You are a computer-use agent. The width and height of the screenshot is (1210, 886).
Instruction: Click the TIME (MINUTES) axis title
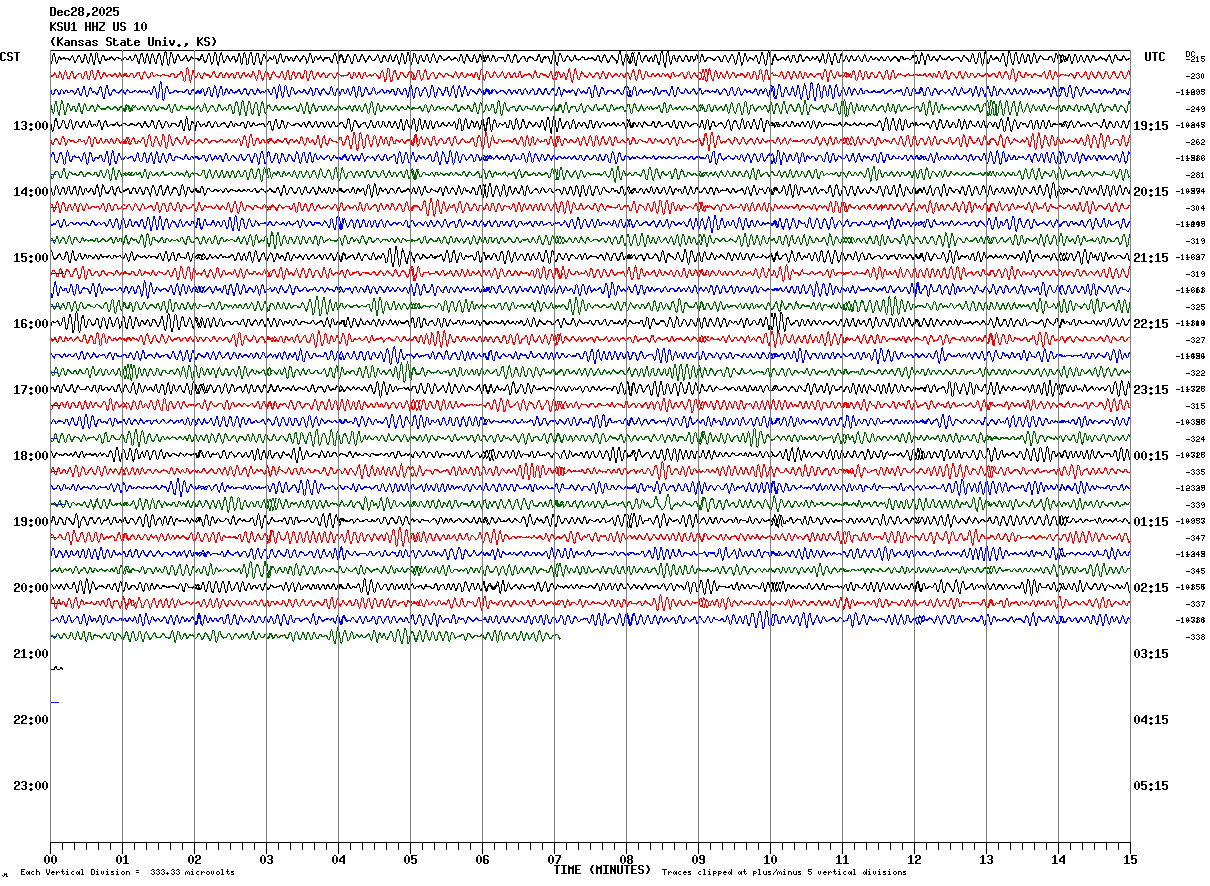602,870
